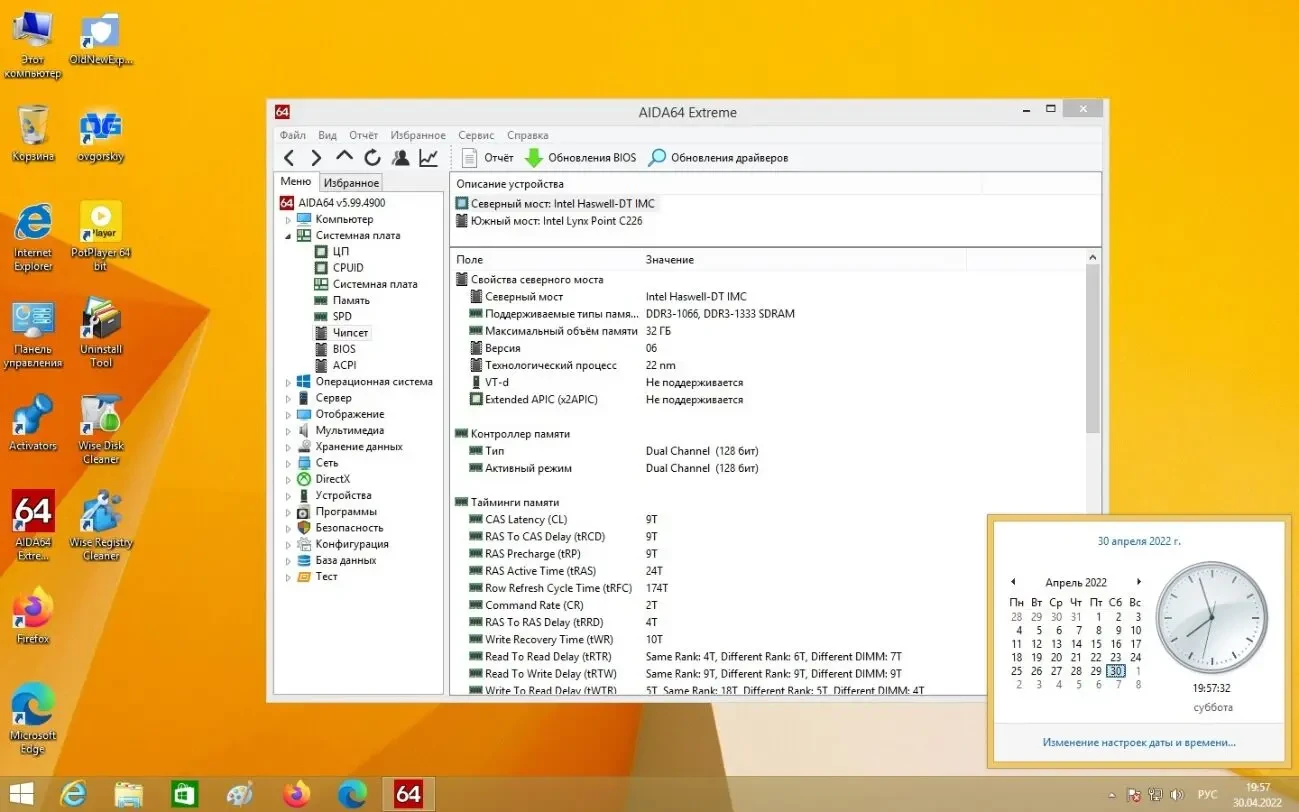
Task: Click the Отчёт document icon
Action: [x=468, y=157]
